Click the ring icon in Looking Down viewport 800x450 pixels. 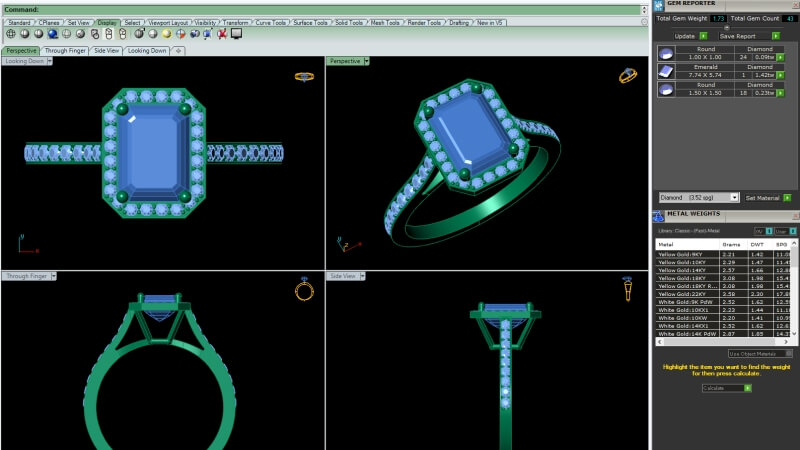304,77
